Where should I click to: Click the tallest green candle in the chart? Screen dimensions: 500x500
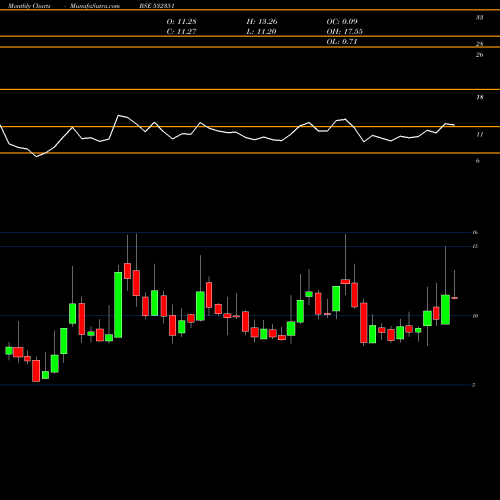(x=118, y=305)
